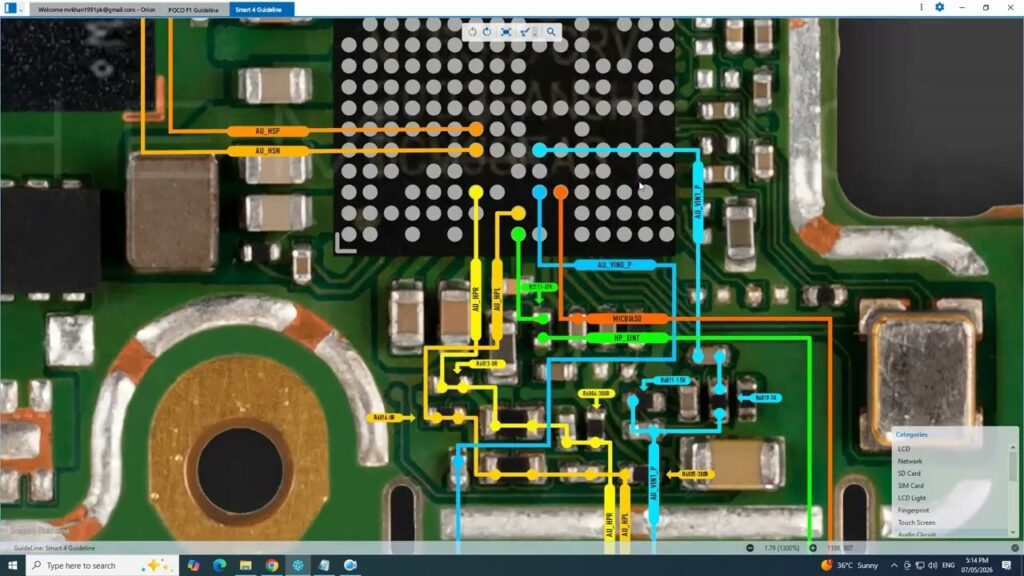Select SIM Card category
Viewport: 1024px width, 576px height.
910,486
